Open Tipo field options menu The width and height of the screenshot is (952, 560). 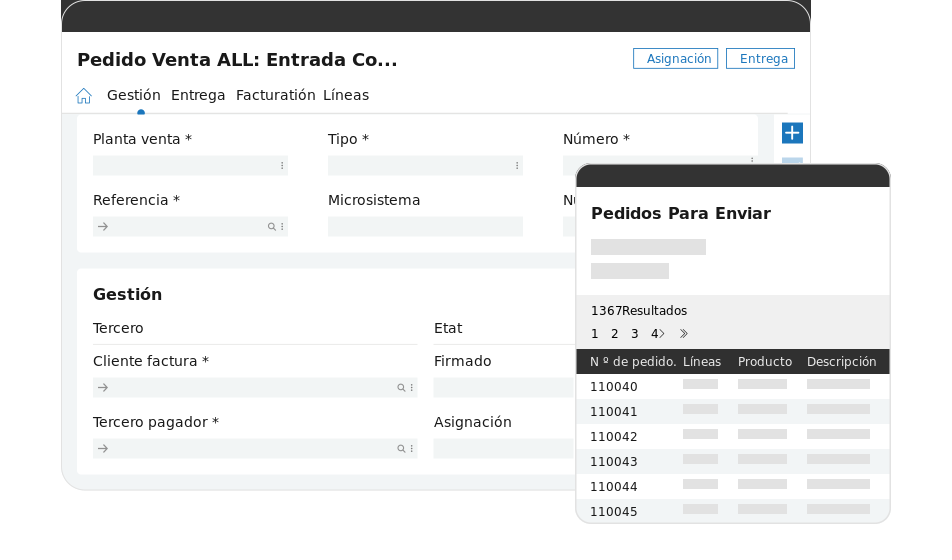517,166
